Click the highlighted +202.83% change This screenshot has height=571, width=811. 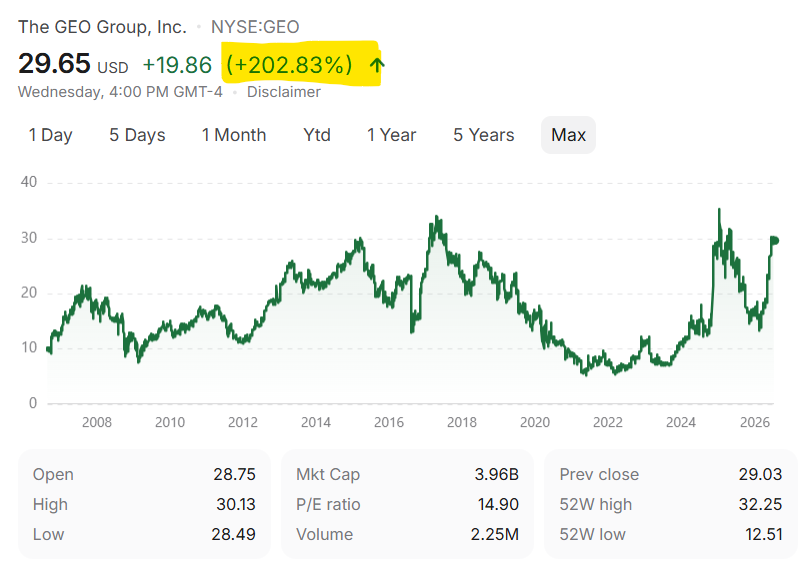(x=289, y=65)
